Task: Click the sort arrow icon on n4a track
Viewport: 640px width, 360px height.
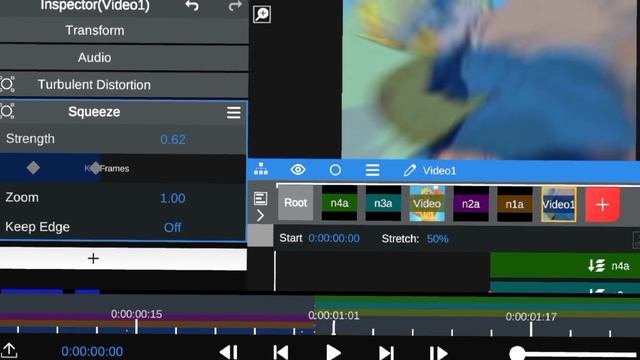Action: [x=596, y=266]
